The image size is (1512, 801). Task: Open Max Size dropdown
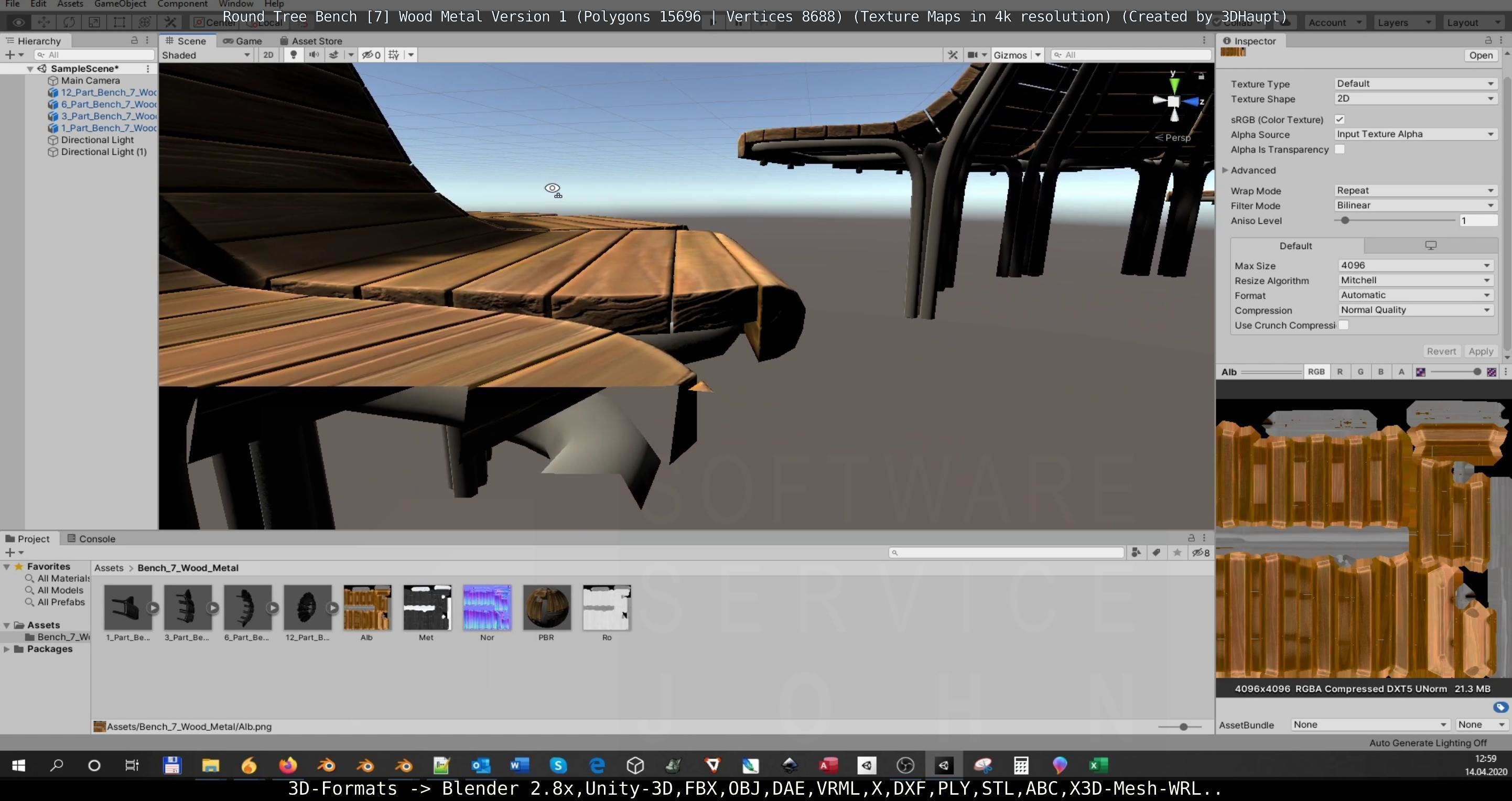1414,265
